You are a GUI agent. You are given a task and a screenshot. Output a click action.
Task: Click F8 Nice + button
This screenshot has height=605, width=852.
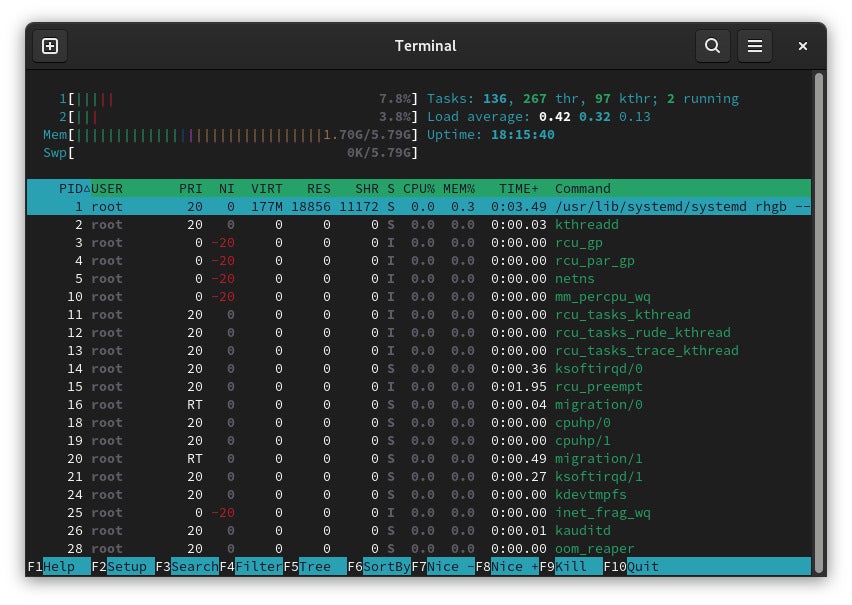(508, 566)
